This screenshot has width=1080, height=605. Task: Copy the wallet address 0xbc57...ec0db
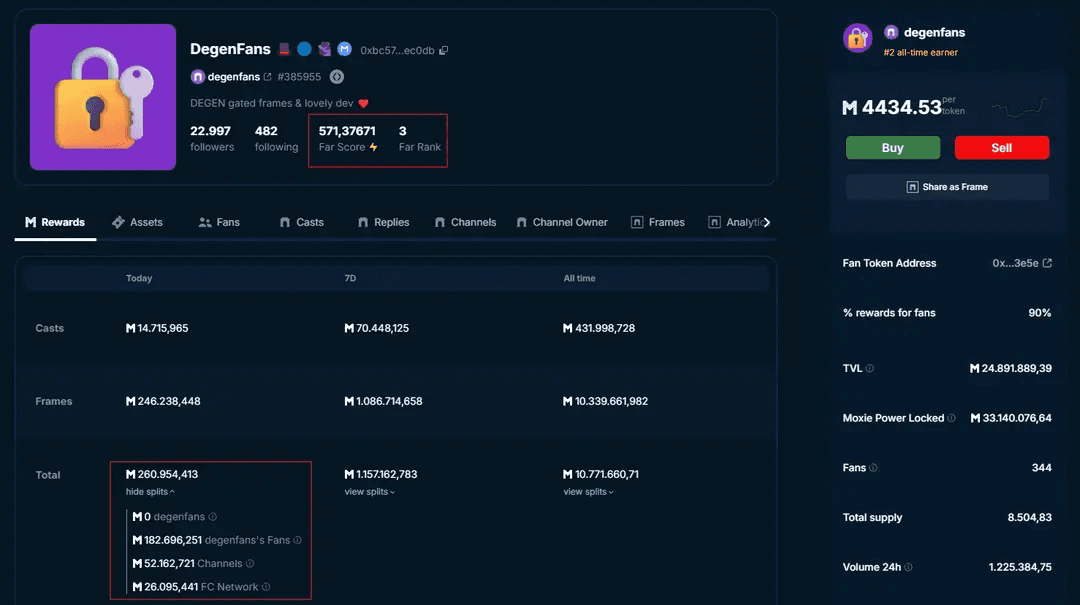coord(444,50)
